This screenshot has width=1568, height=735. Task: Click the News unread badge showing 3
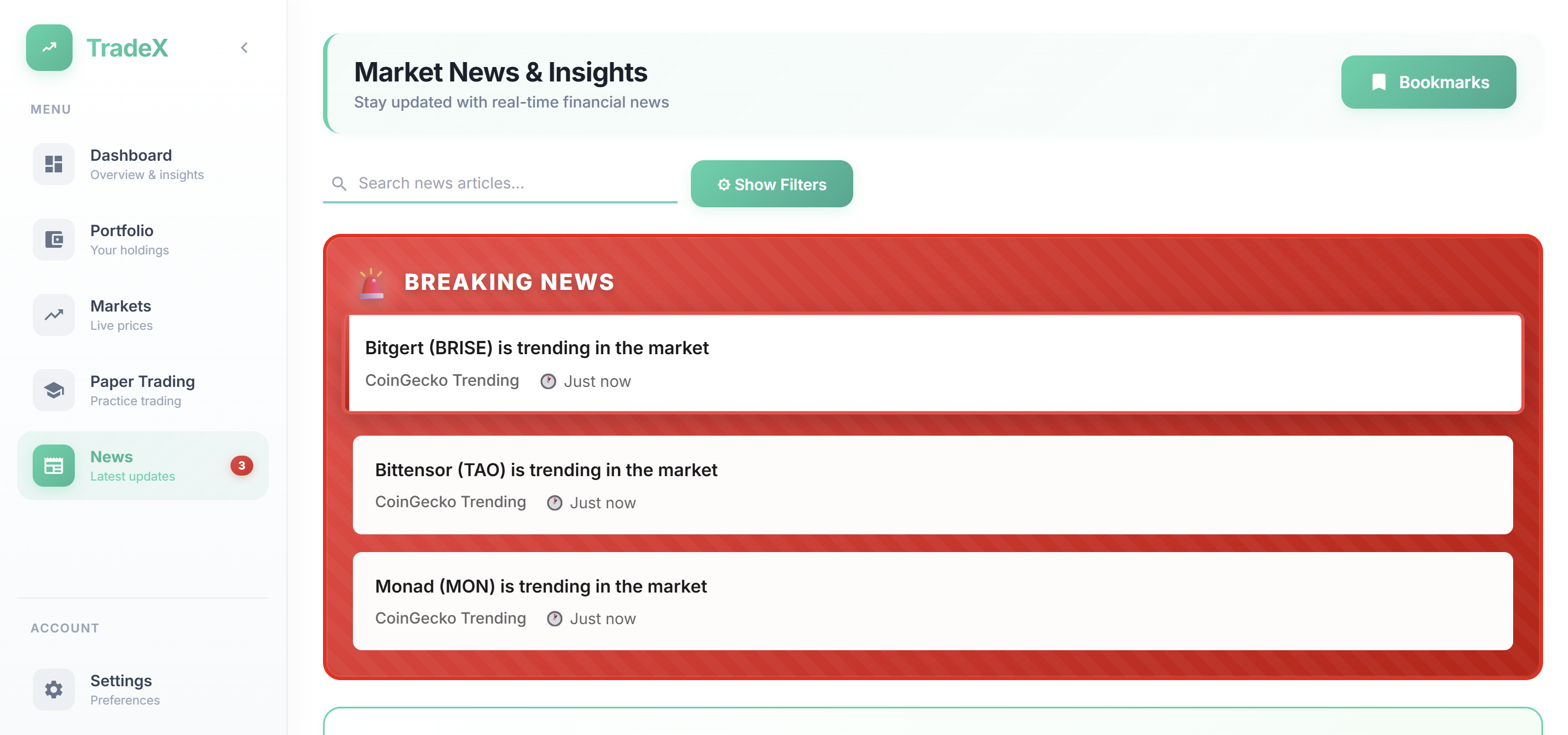pyautogui.click(x=242, y=465)
